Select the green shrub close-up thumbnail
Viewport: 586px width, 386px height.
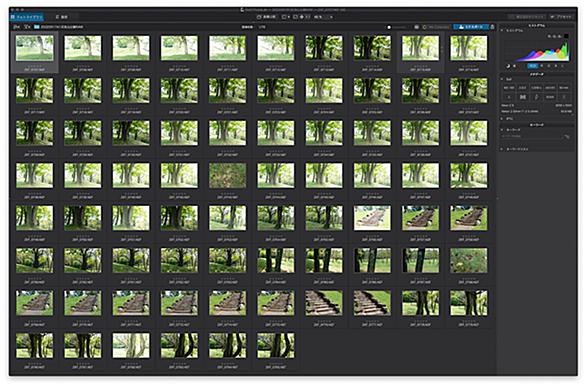[x=469, y=260]
